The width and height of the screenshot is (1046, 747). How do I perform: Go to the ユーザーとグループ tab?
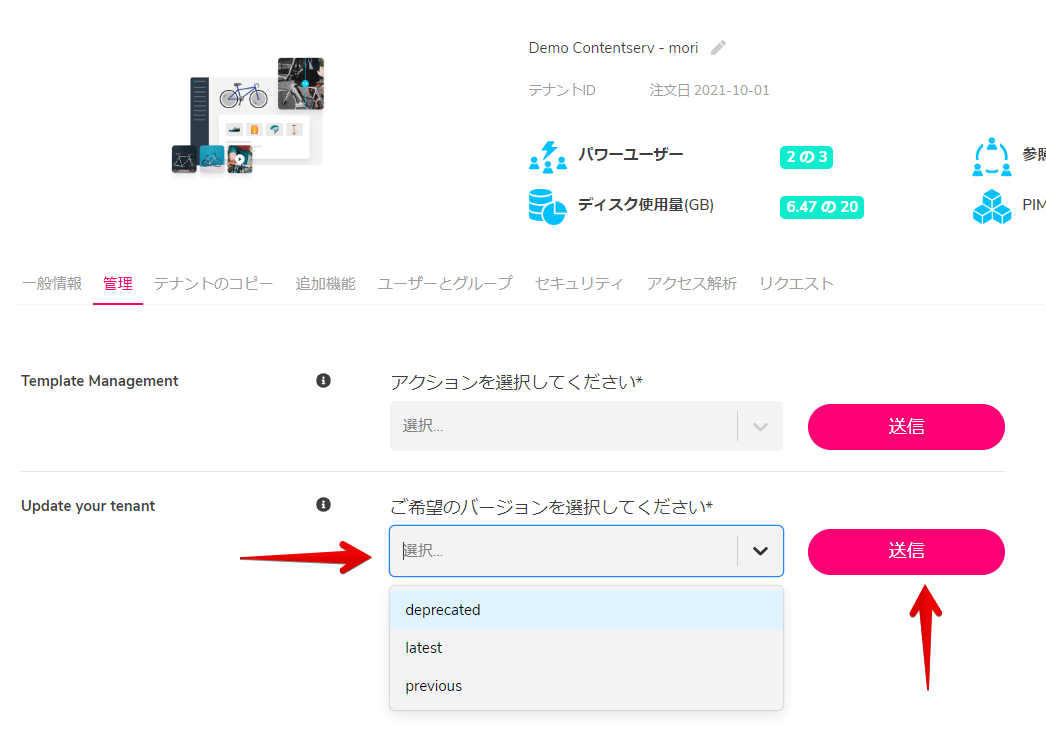click(445, 283)
